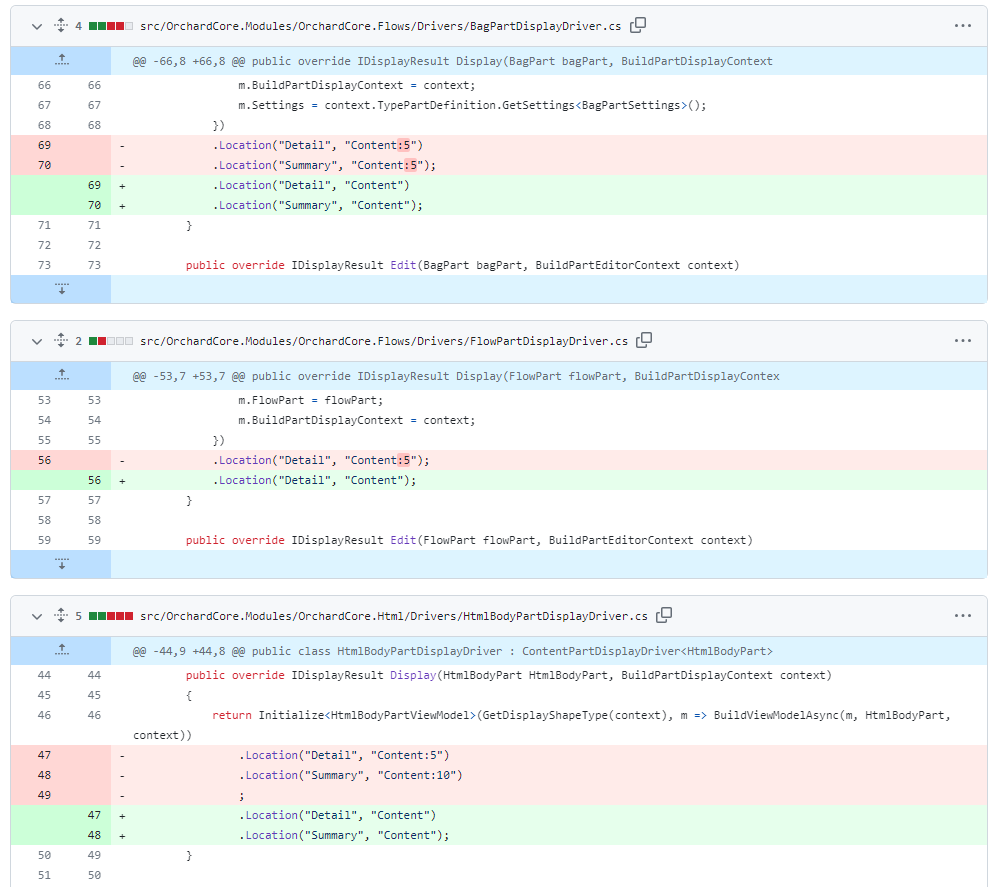1000x887 pixels.
Task: Click the return Initialize HtmlBodyPartViewModel line
Action: [542, 725]
